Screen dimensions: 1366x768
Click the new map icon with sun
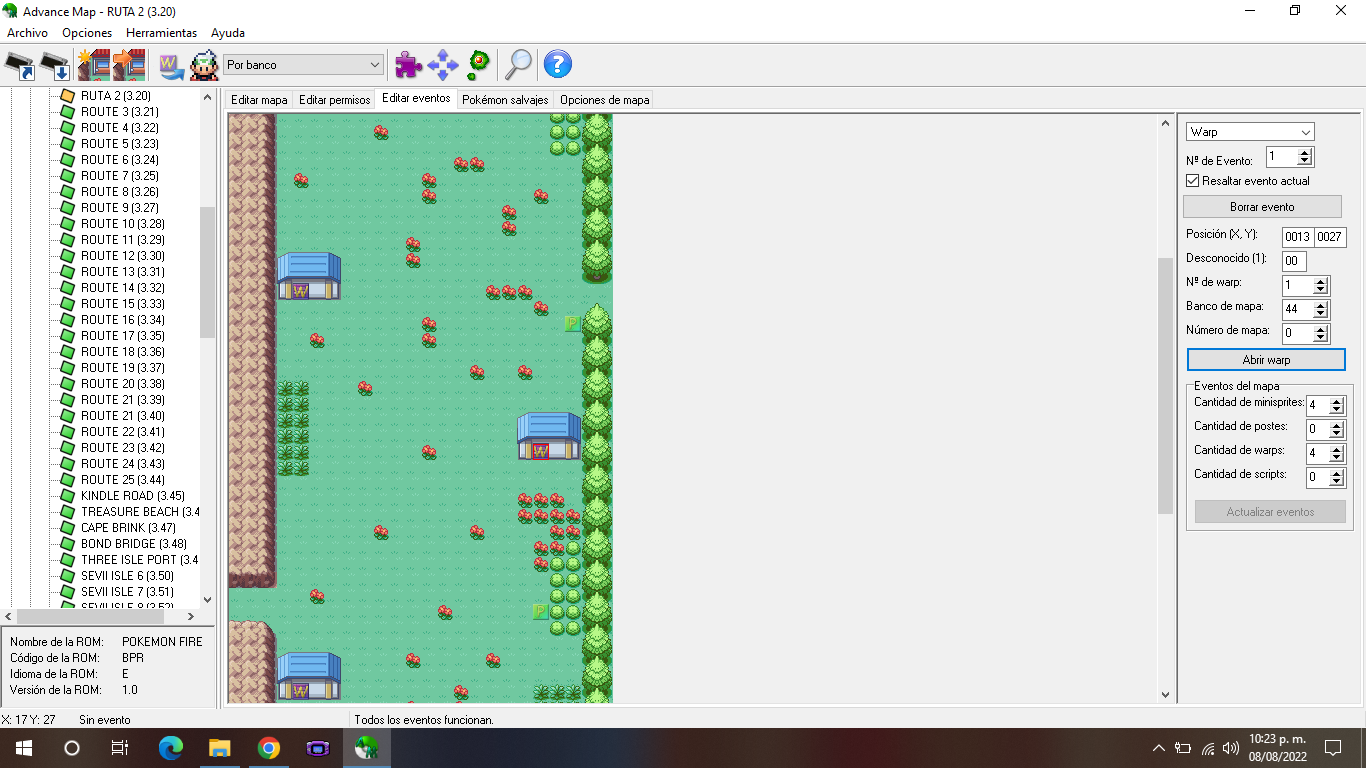pos(93,65)
